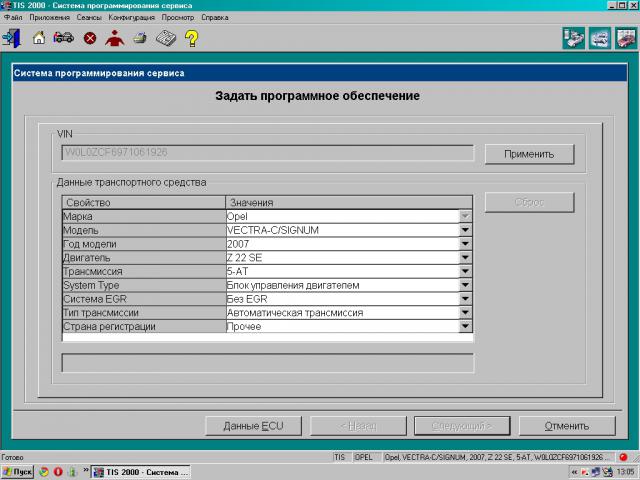Expand quick launch overflow chevron
The image size is (640, 480).
click(x=86, y=471)
